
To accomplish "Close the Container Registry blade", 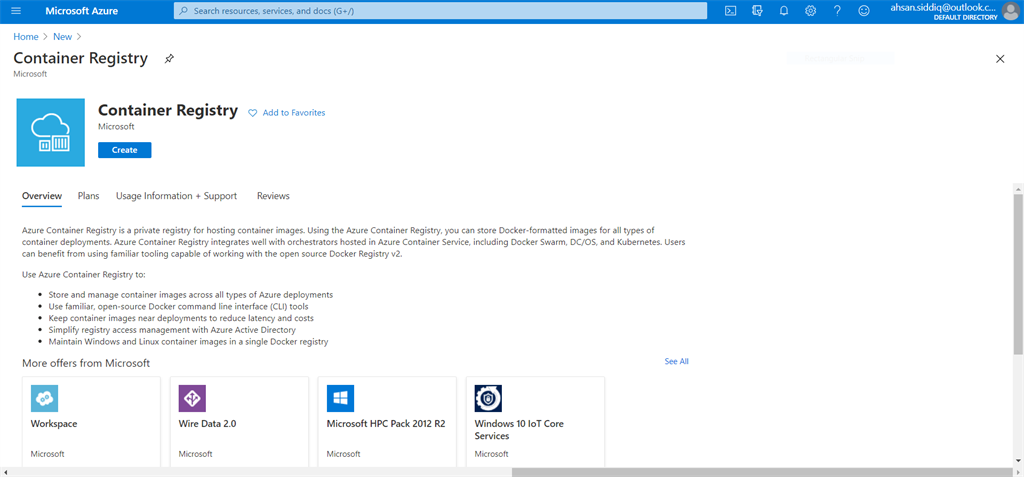I will (x=1000, y=59).
